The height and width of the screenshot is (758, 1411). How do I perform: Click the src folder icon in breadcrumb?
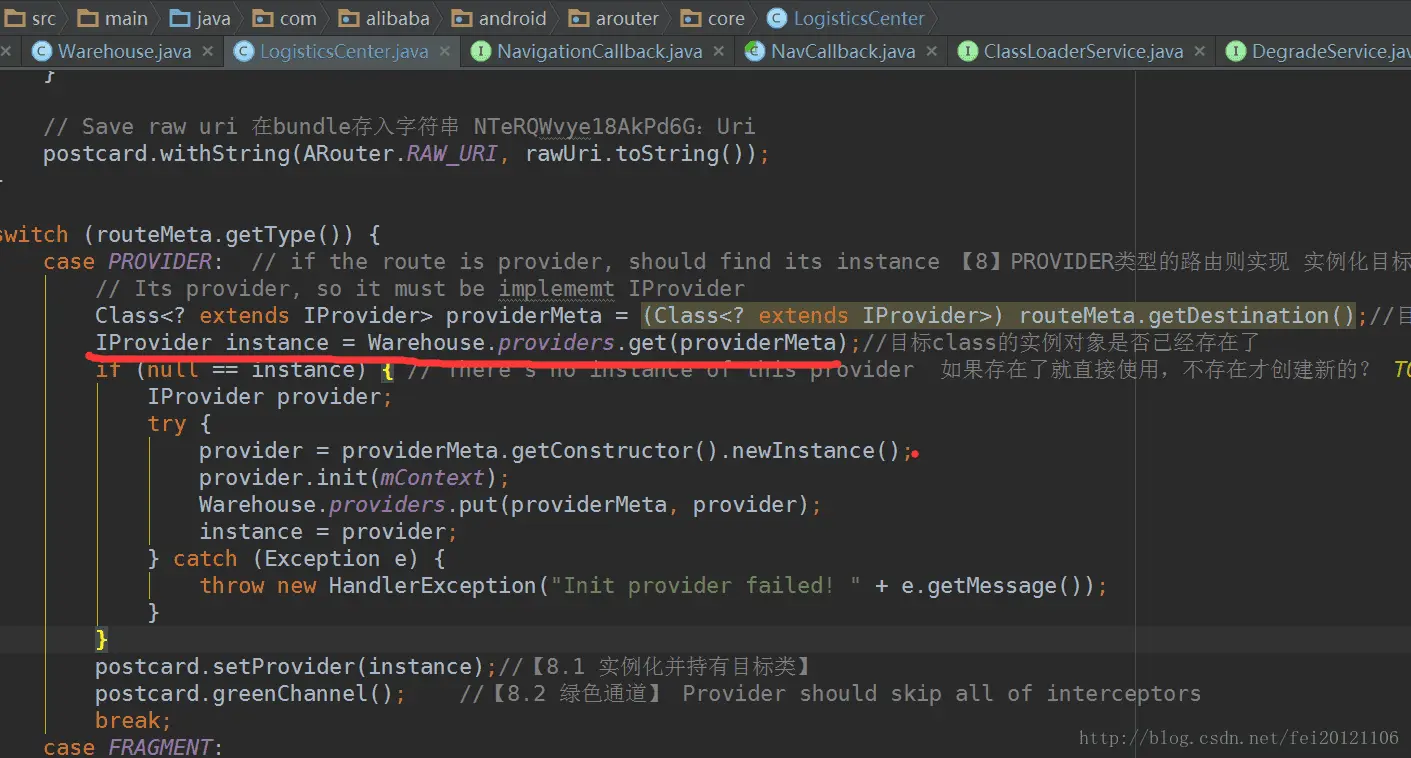15,18
